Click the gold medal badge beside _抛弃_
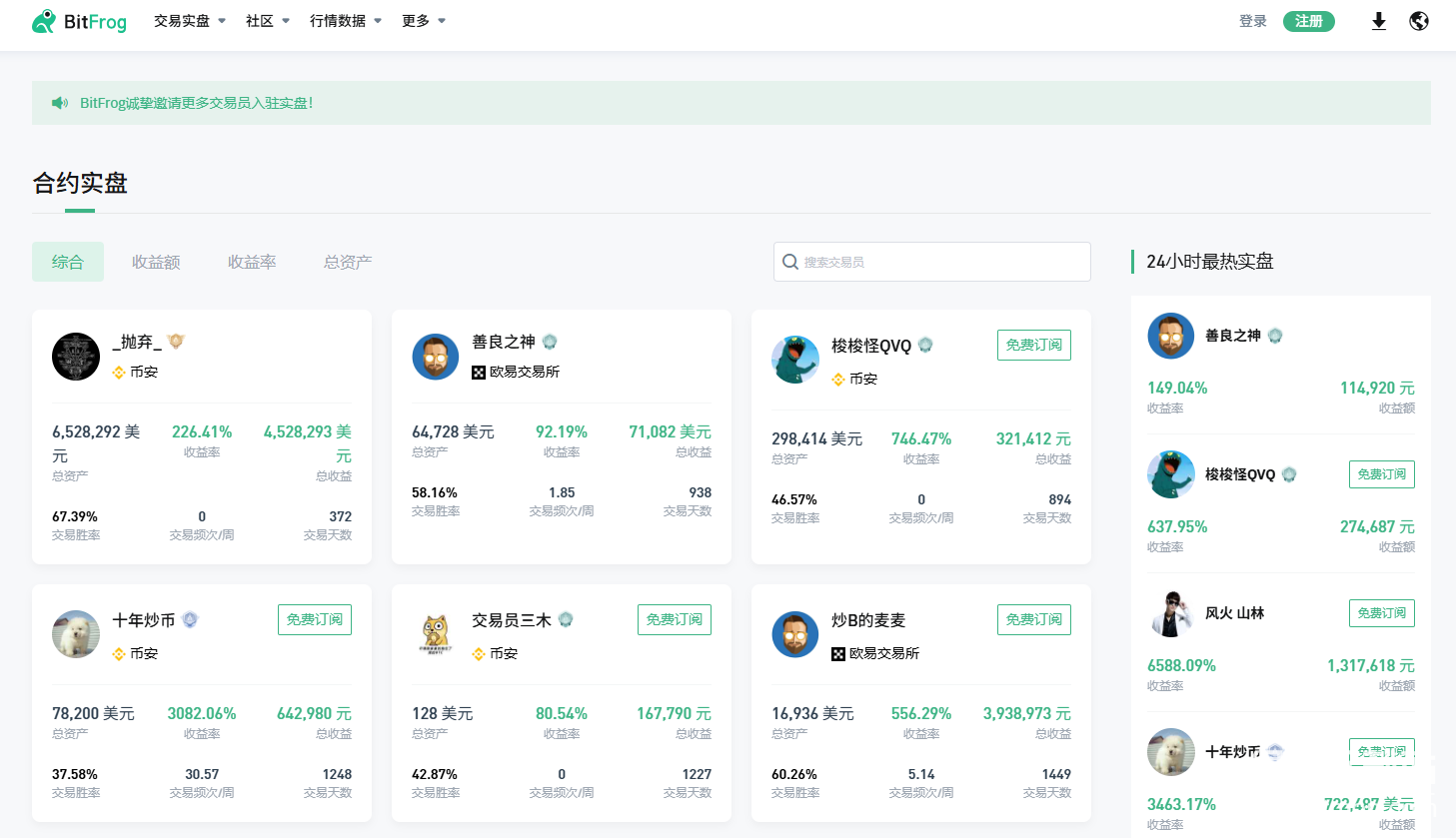This screenshot has height=838, width=1456. pyautogui.click(x=176, y=340)
